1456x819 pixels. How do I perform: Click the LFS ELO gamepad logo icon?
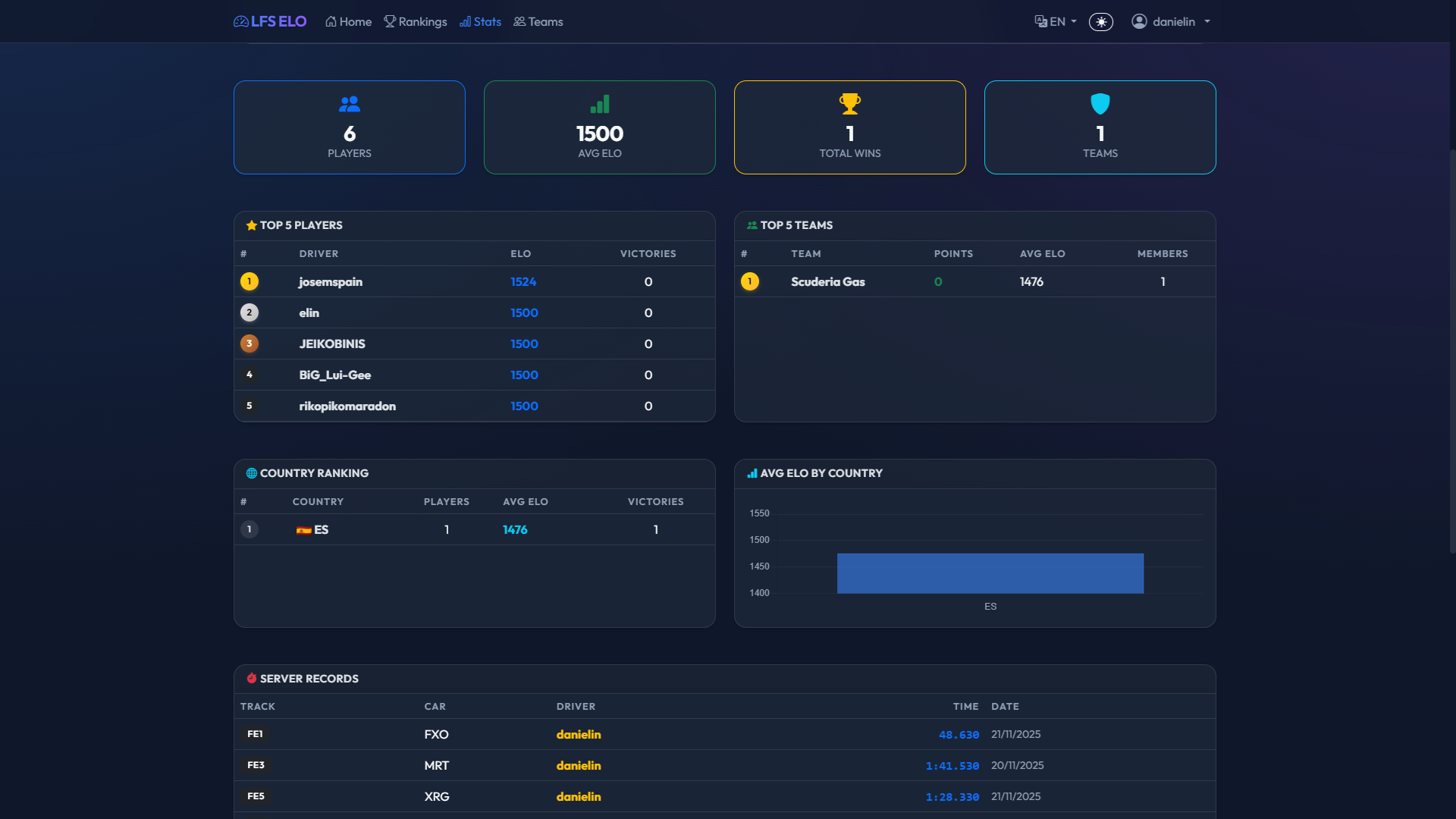240,22
